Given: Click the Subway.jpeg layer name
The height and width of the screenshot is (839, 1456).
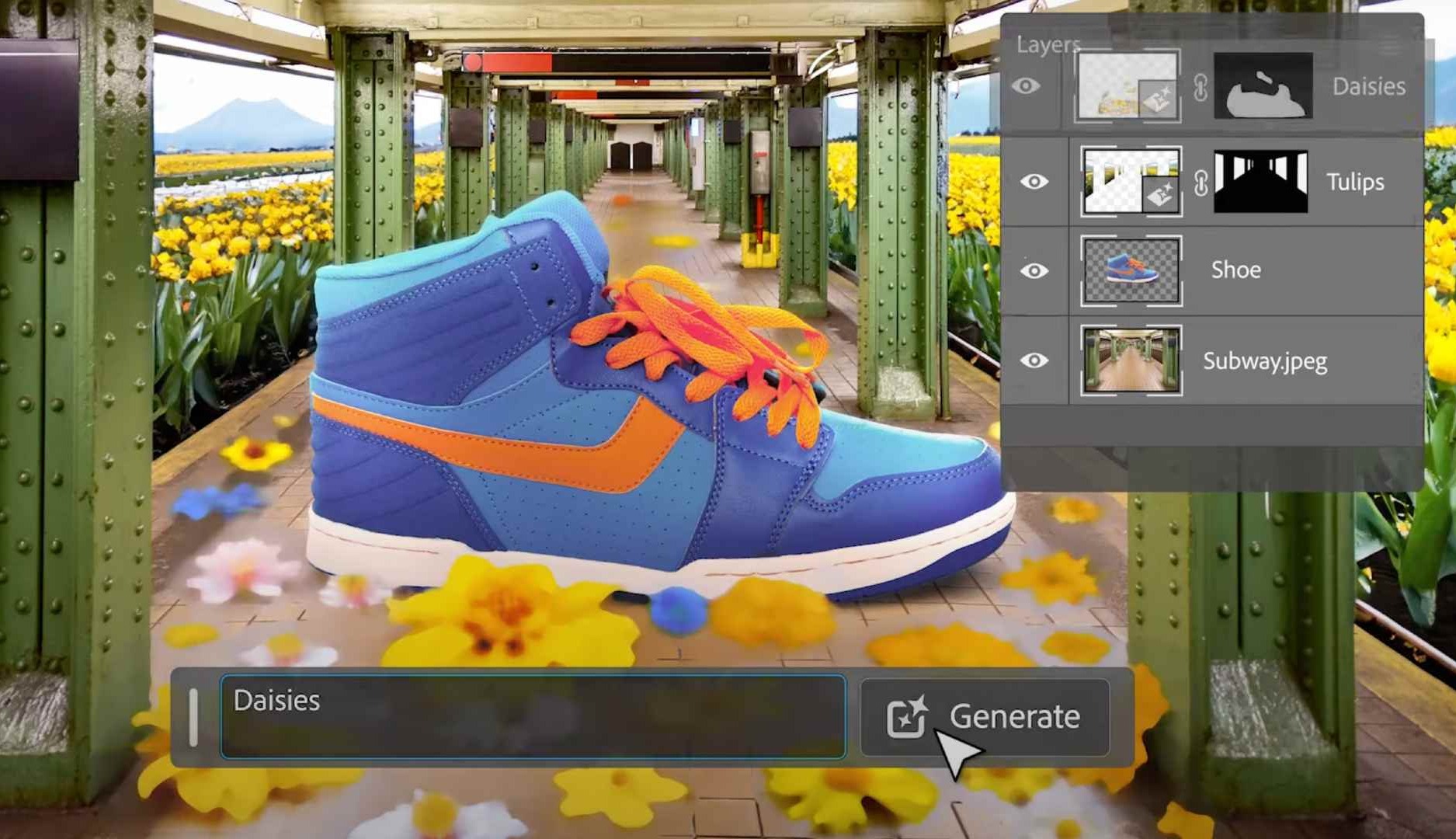Looking at the screenshot, I should click(1265, 361).
